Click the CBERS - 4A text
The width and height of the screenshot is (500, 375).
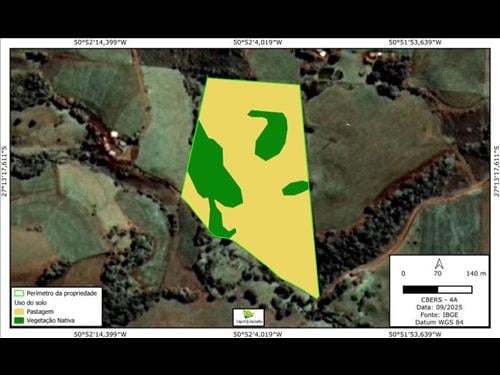439,300
